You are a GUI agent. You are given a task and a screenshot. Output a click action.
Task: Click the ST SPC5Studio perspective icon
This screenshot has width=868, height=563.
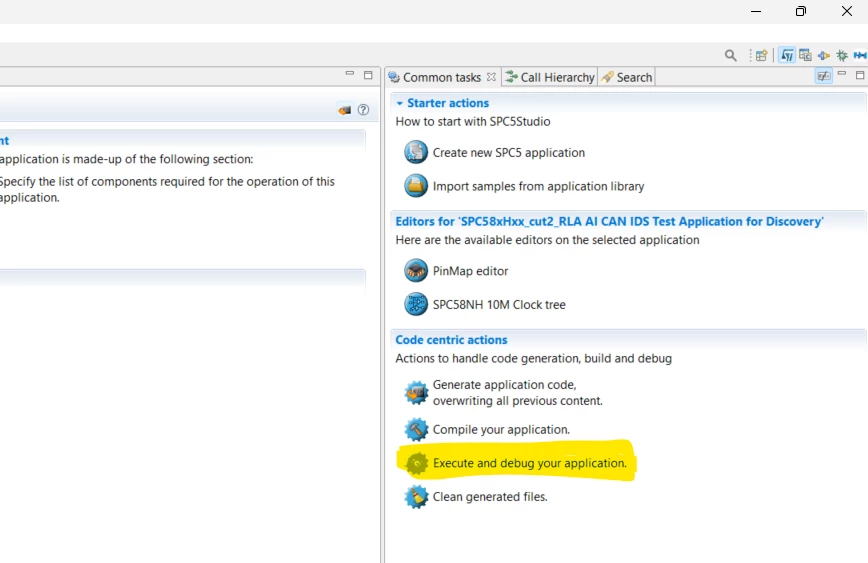coord(787,55)
